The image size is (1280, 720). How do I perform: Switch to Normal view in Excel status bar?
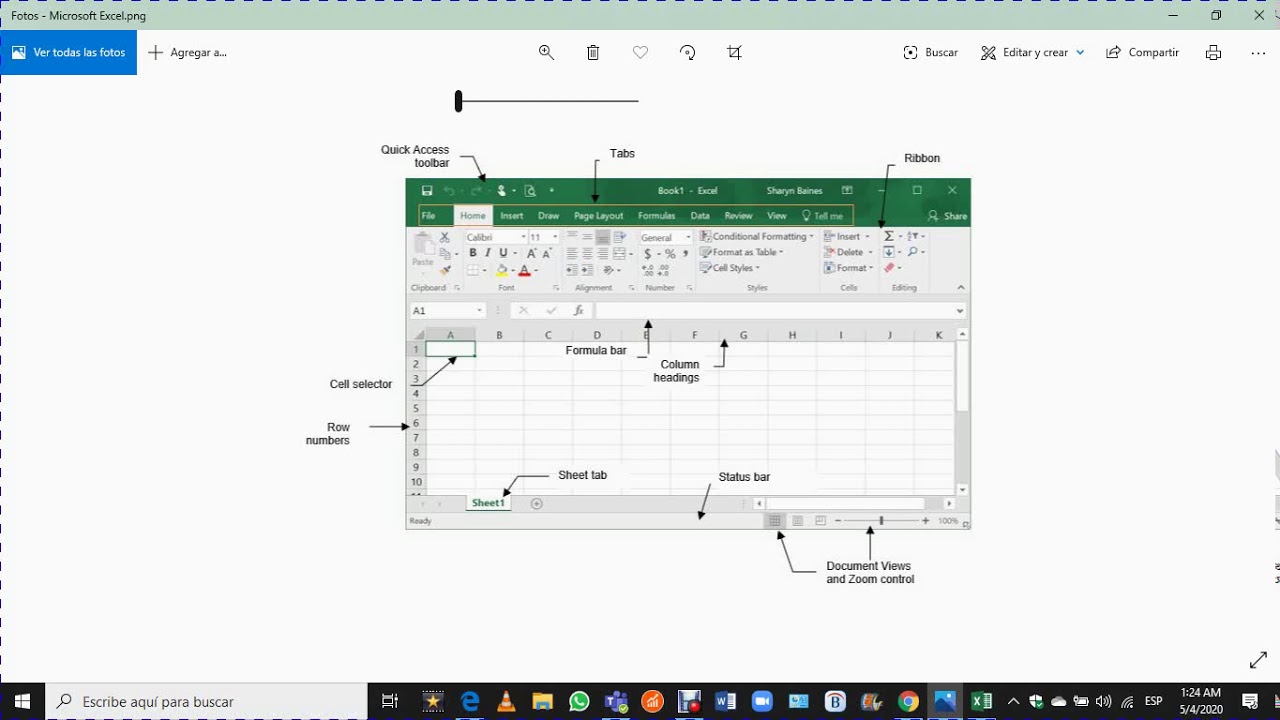774,521
